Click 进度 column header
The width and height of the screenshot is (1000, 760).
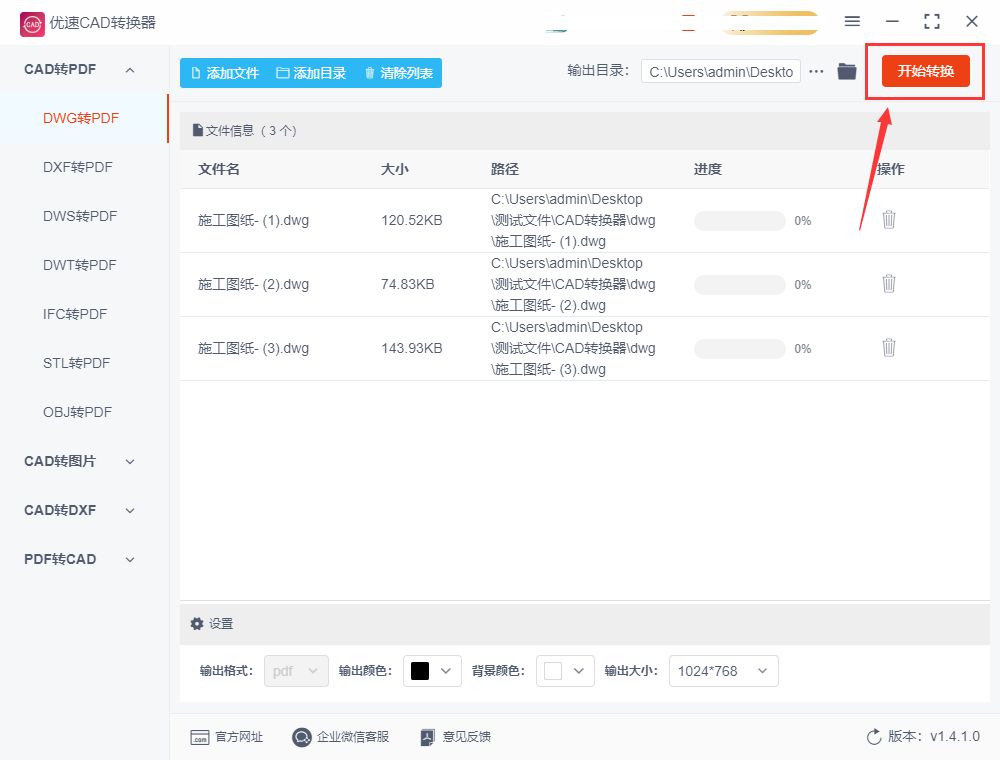click(708, 169)
